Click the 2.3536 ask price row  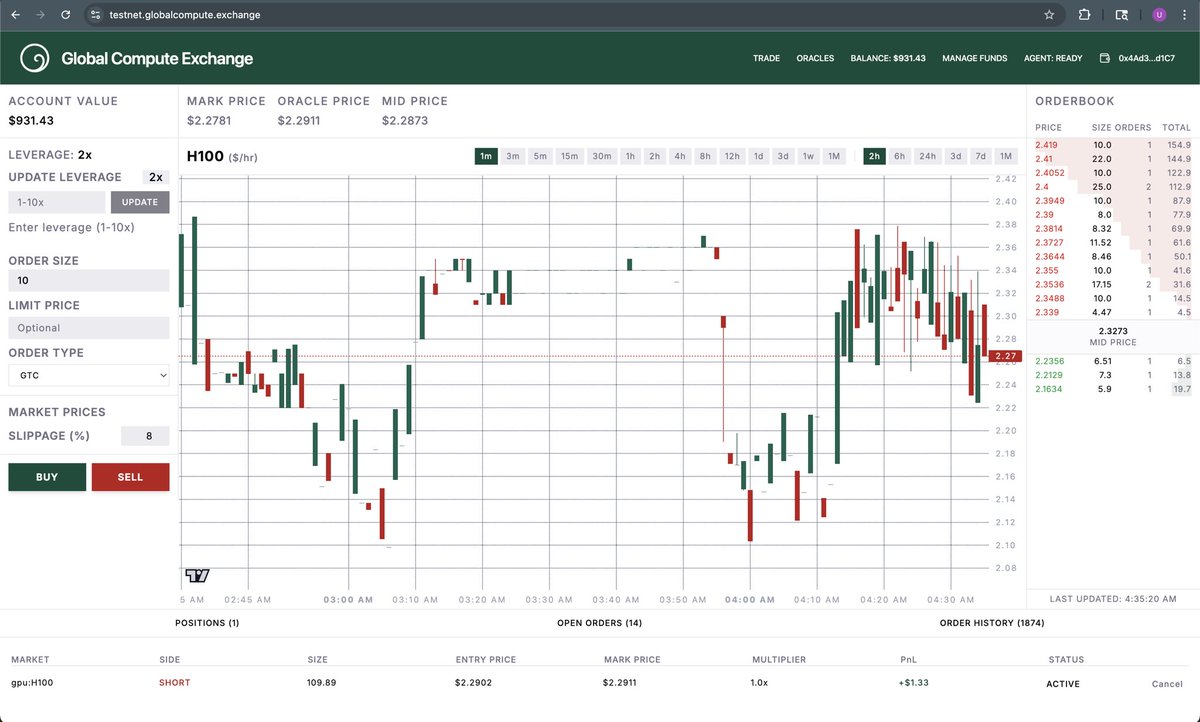coord(1113,285)
